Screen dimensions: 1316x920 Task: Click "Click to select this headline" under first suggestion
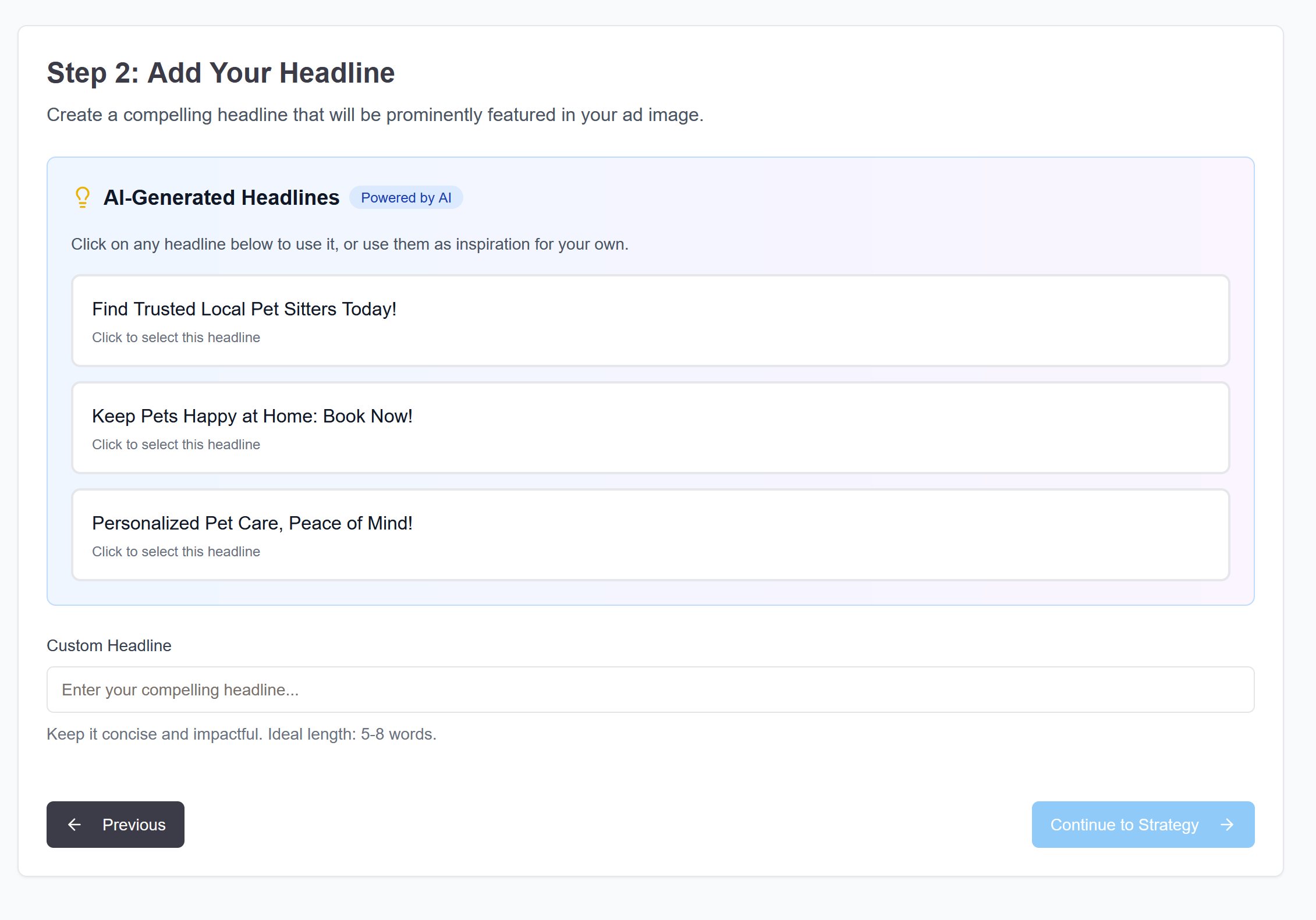[x=176, y=338]
